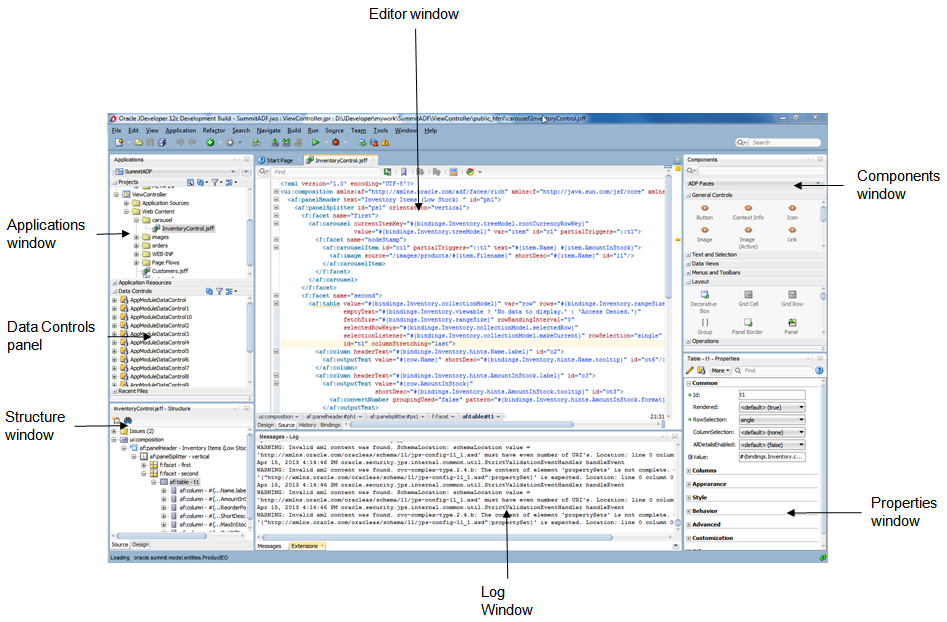Click the Components search field
The width and height of the screenshot is (947, 622).
tap(760, 171)
